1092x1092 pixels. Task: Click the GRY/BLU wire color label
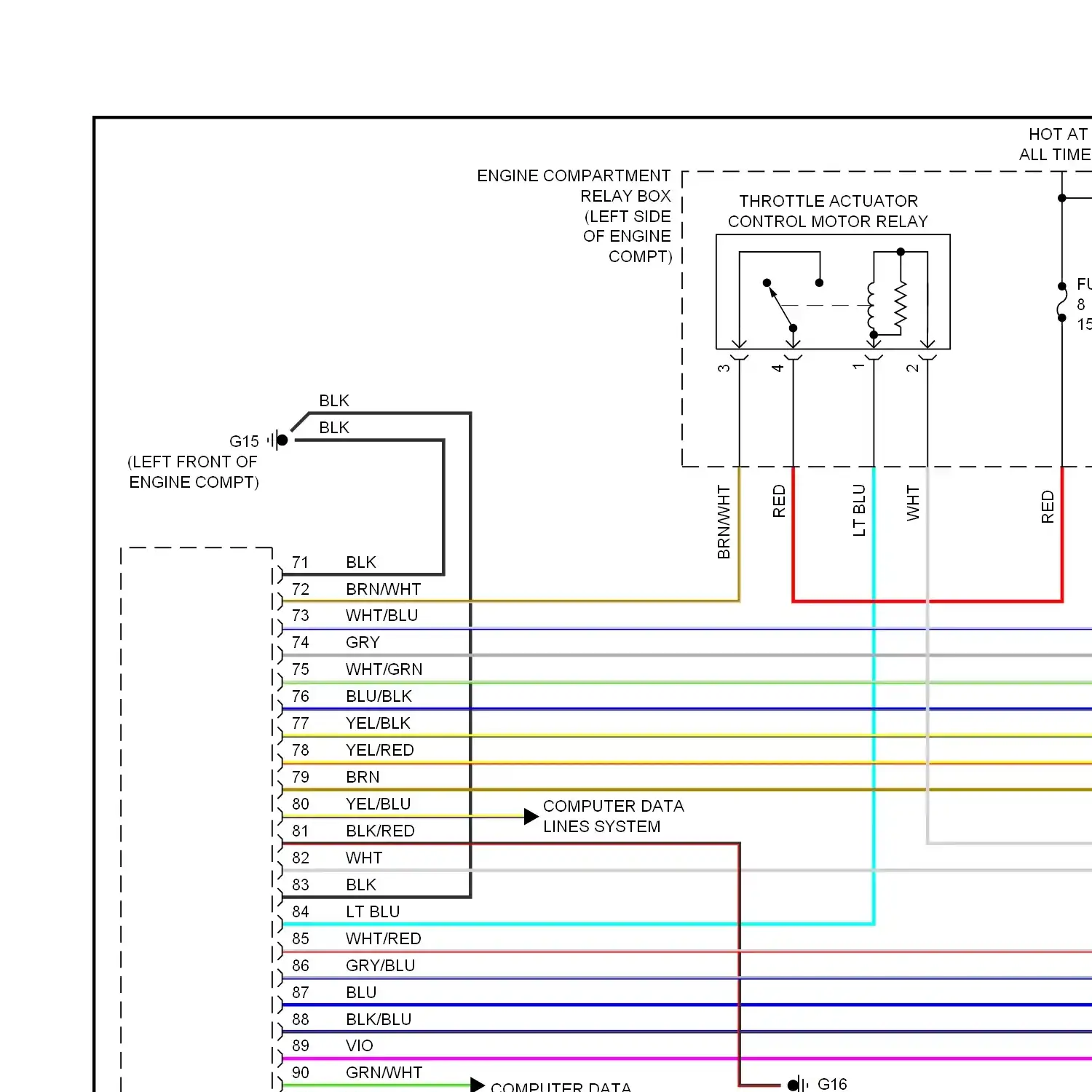pos(381,965)
